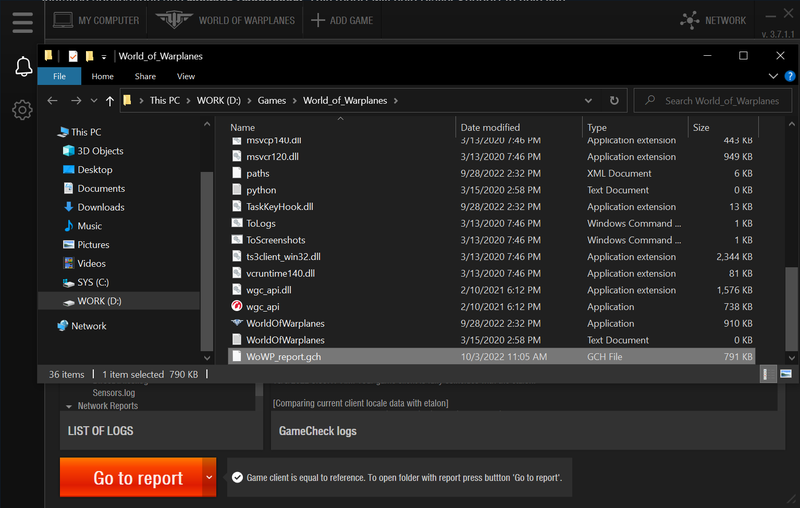The width and height of the screenshot is (800, 508).
Task: Select the ToLogs command script icon
Action: pyautogui.click(x=237, y=223)
